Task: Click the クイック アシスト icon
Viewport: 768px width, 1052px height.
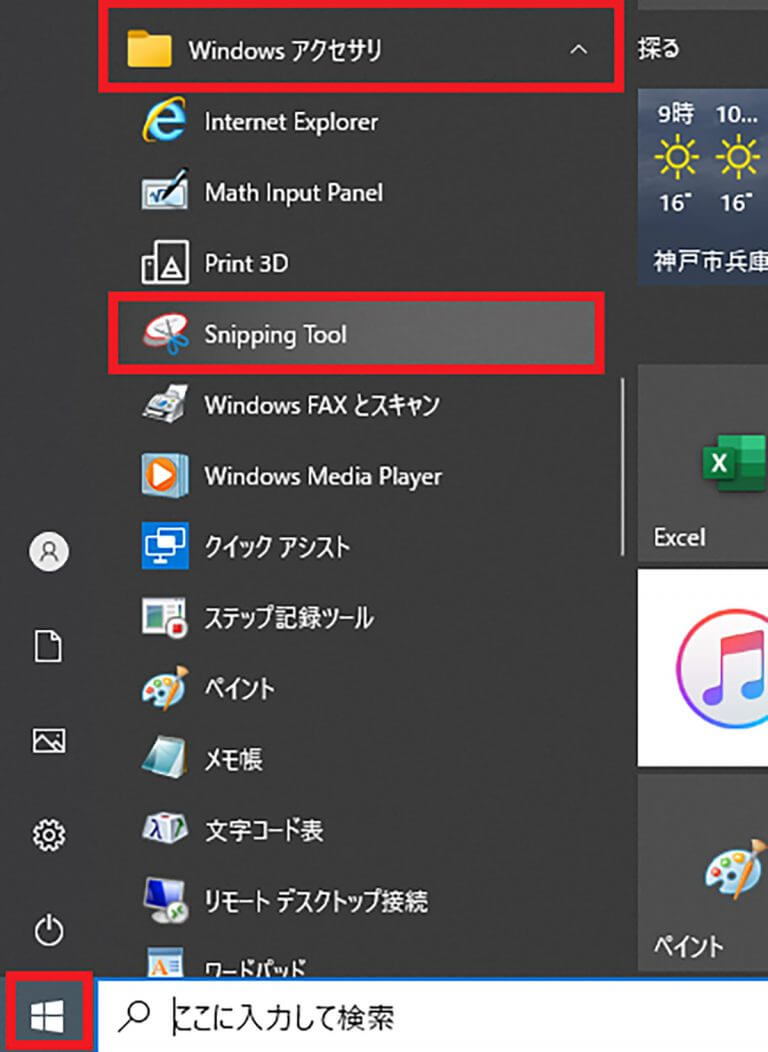Action: [x=165, y=546]
